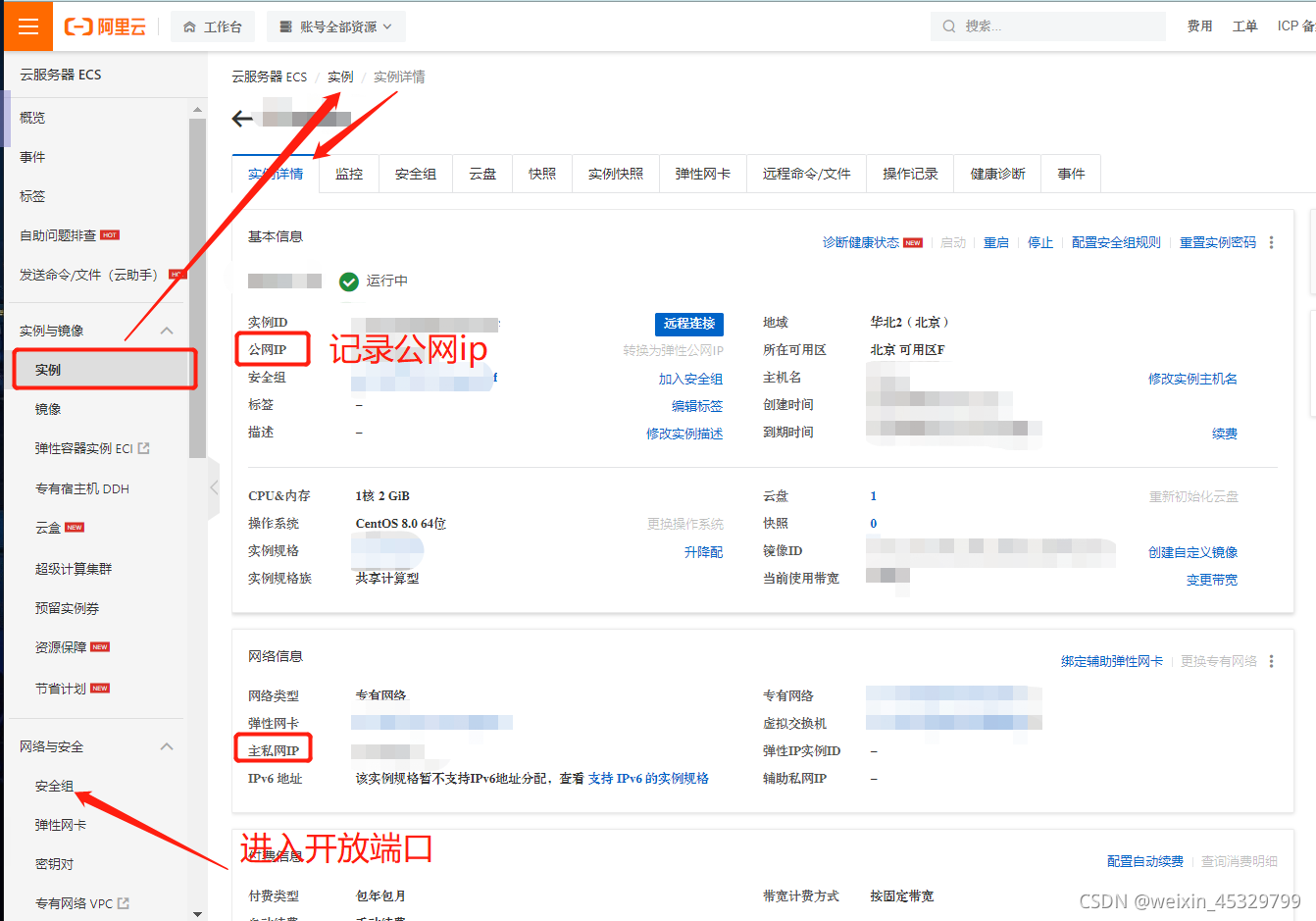
Task: Click the Alibaba Cloud logo
Action: pos(105,26)
